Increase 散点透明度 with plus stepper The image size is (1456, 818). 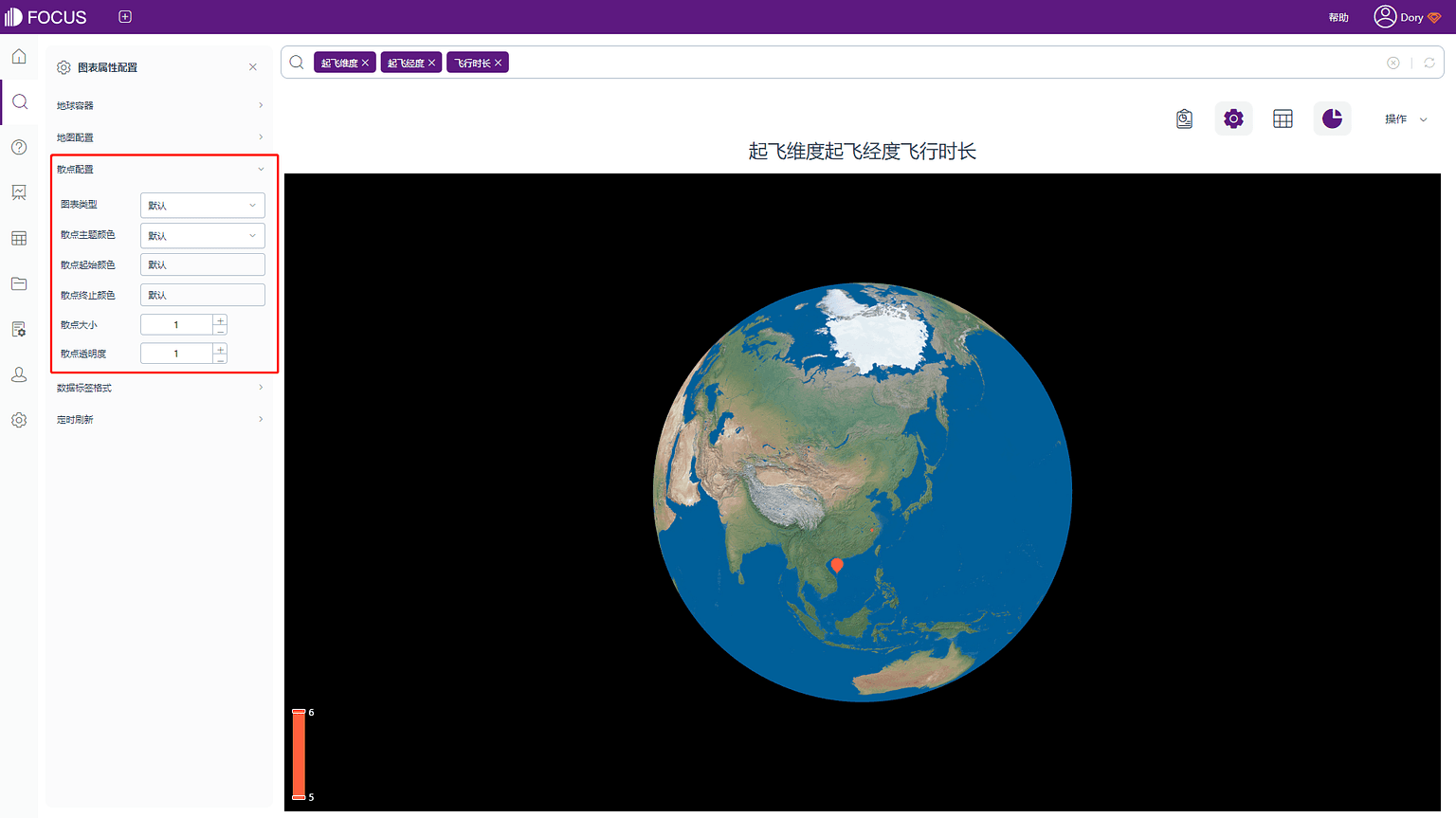coord(220,349)
